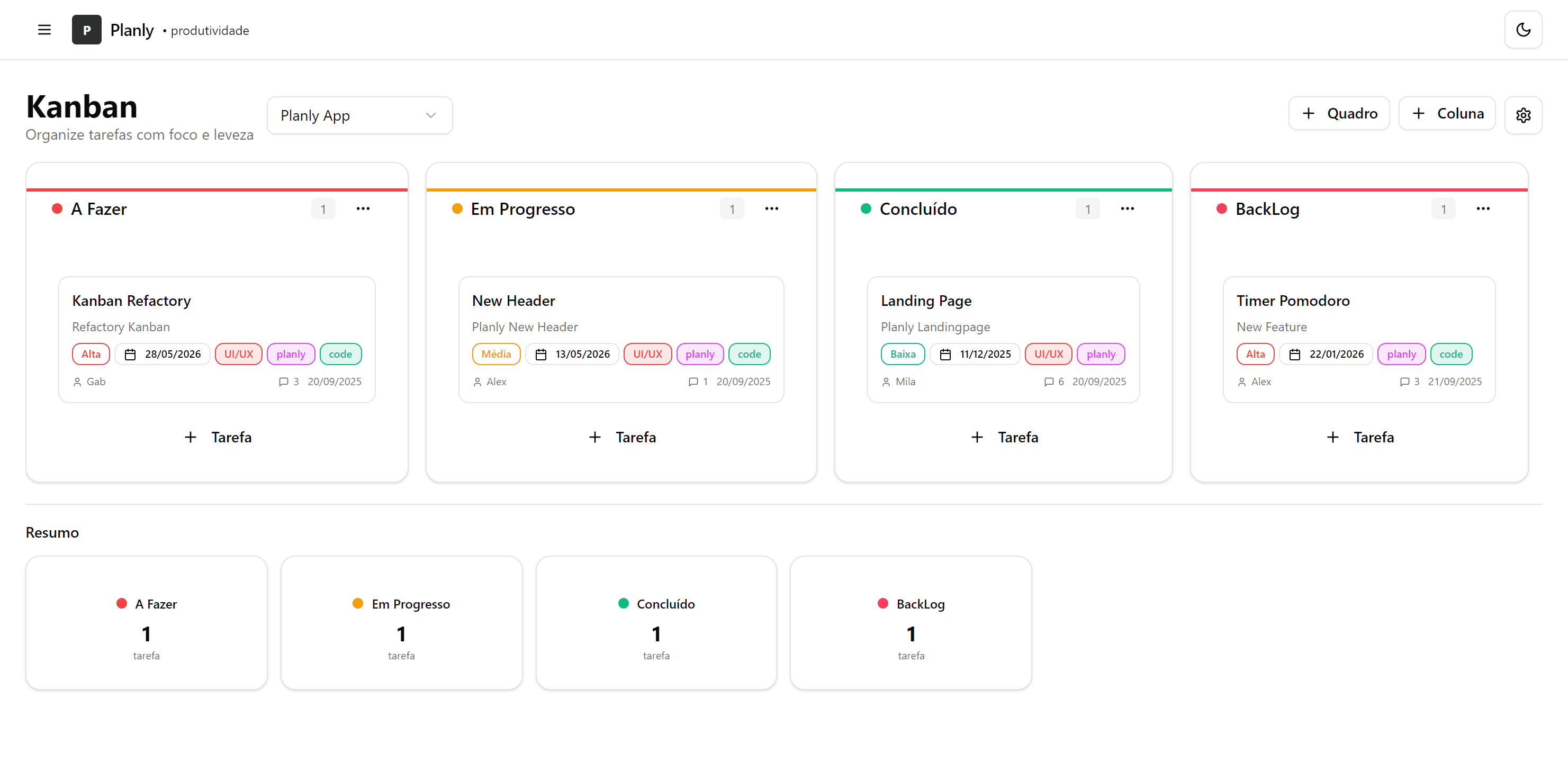Screen dimensions: 1568x762
Task: Open BackLog column options menu
Action: click(x=1482, y=209)
